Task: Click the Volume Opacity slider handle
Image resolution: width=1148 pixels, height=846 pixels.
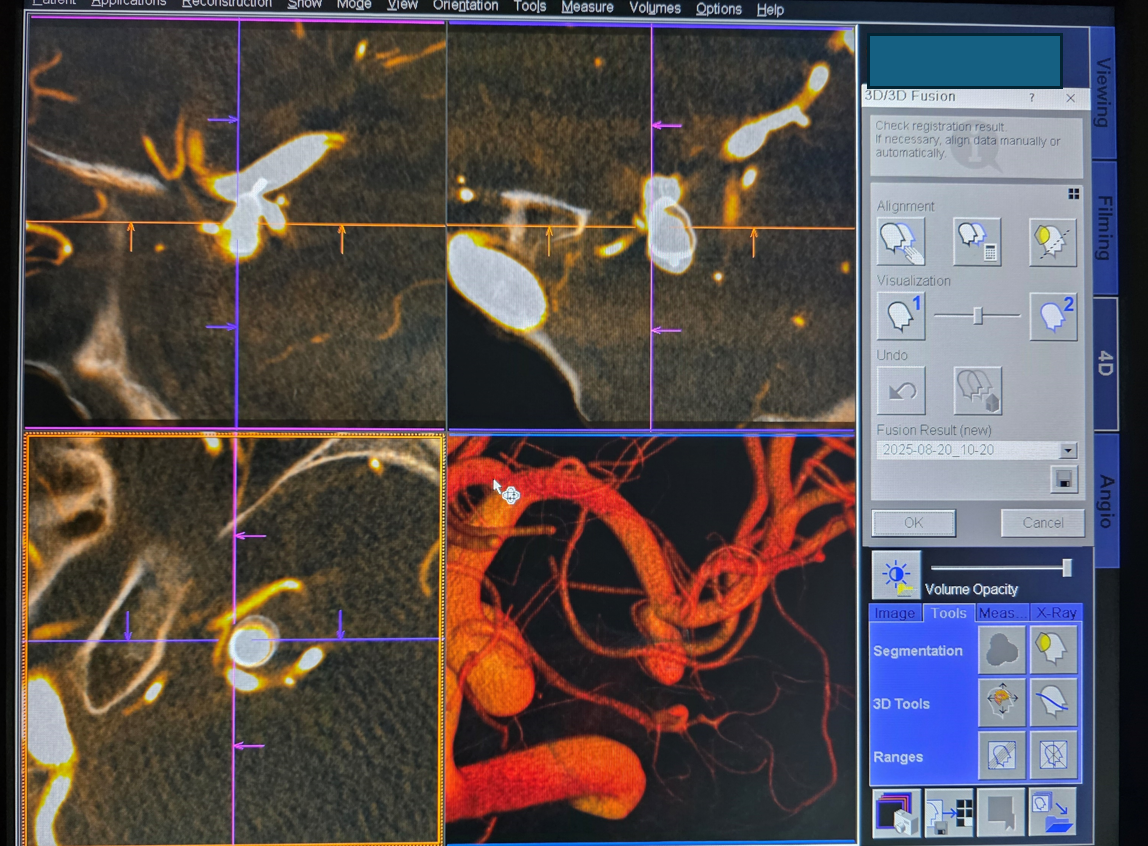Action: (x=1067, y=568)
